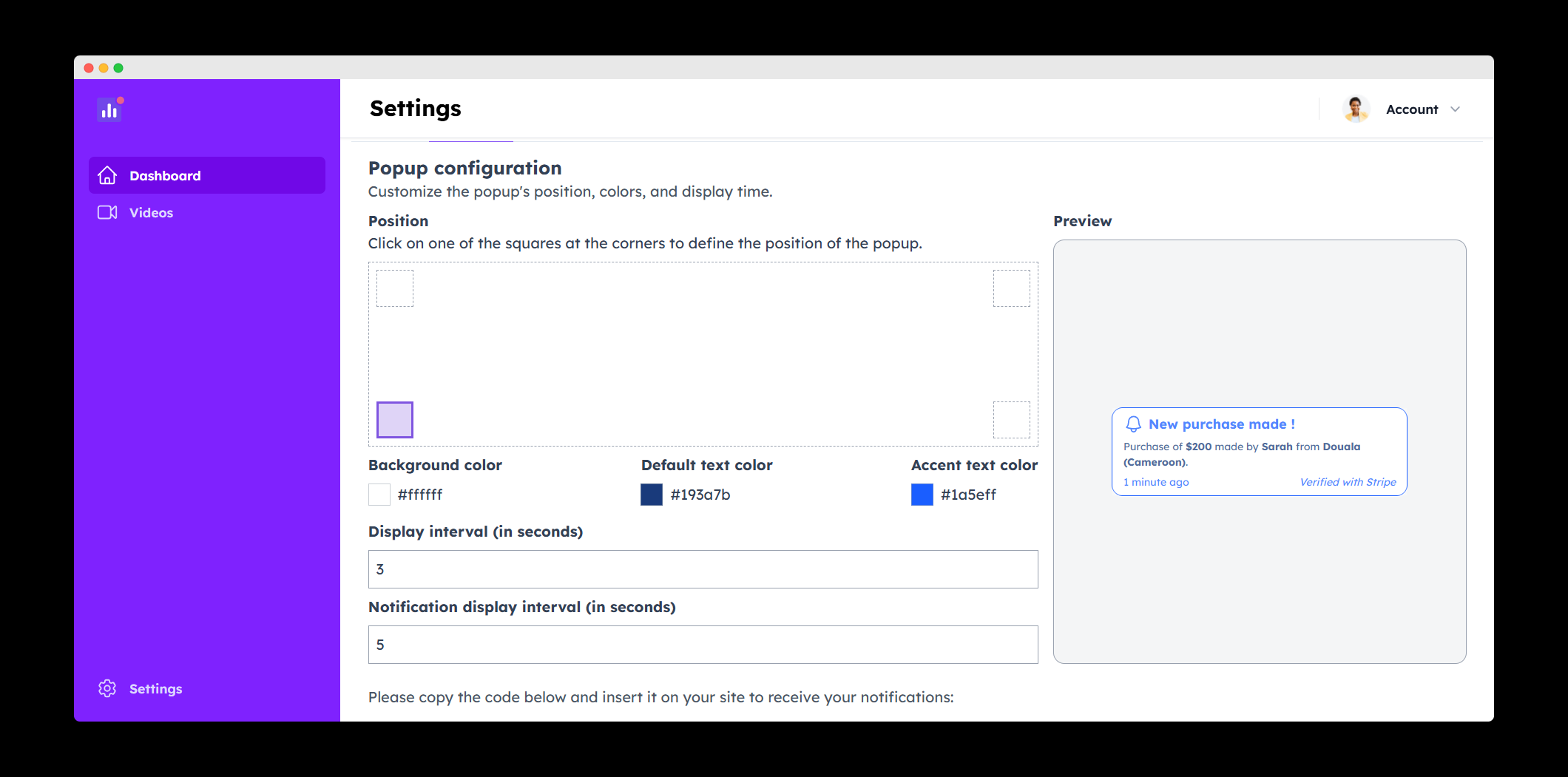
Task: Click the Videos camera icon
Action: click(107, 212)
